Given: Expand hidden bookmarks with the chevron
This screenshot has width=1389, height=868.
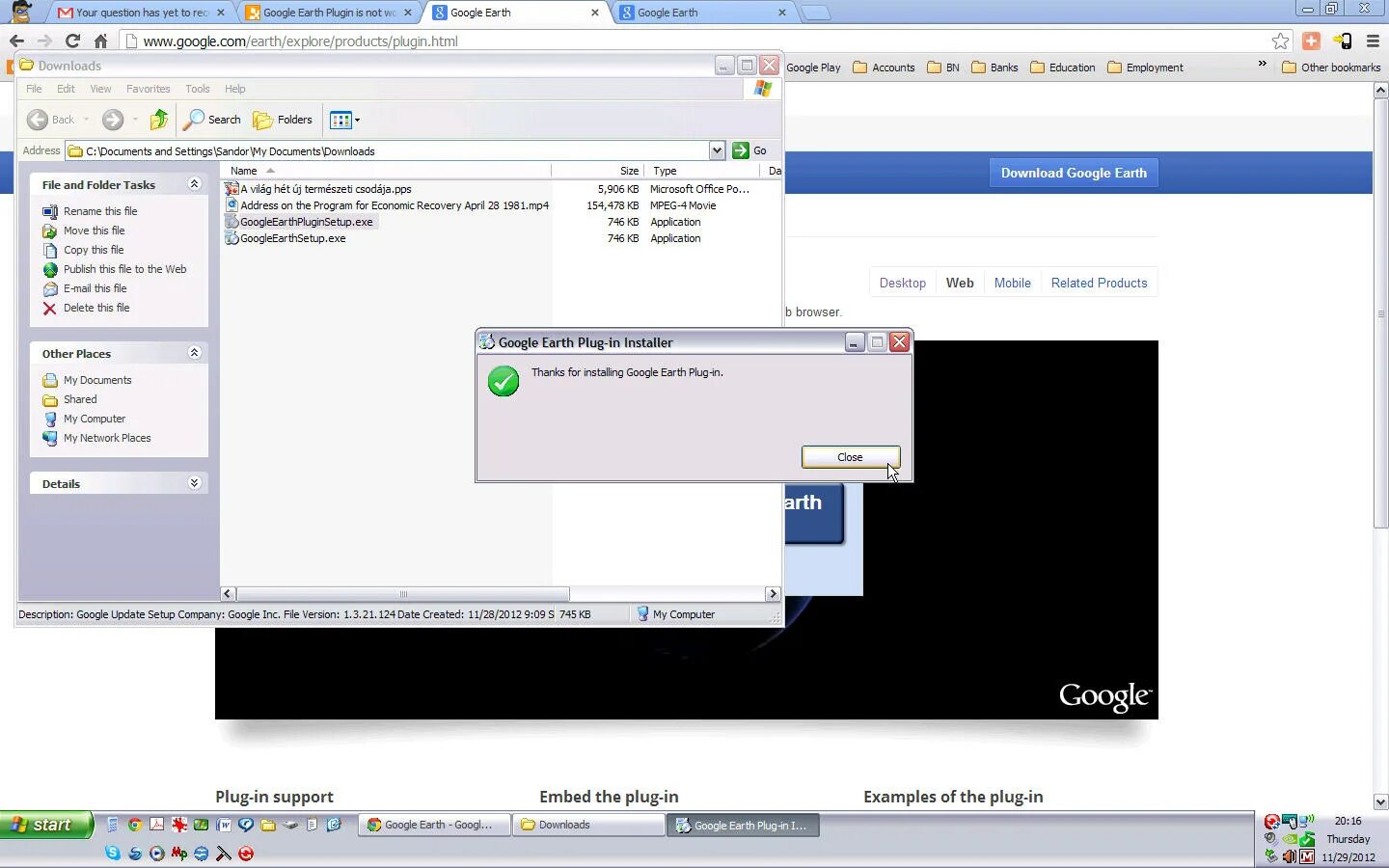Looking at the screenshot, I should coord(1262,65).
